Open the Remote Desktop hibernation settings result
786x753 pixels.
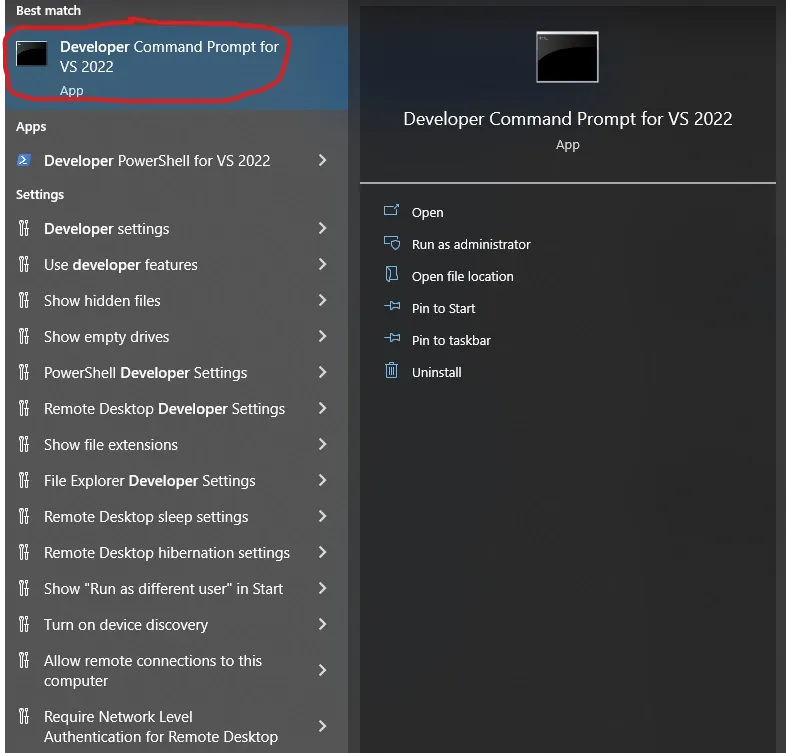[x=167, y=552]
